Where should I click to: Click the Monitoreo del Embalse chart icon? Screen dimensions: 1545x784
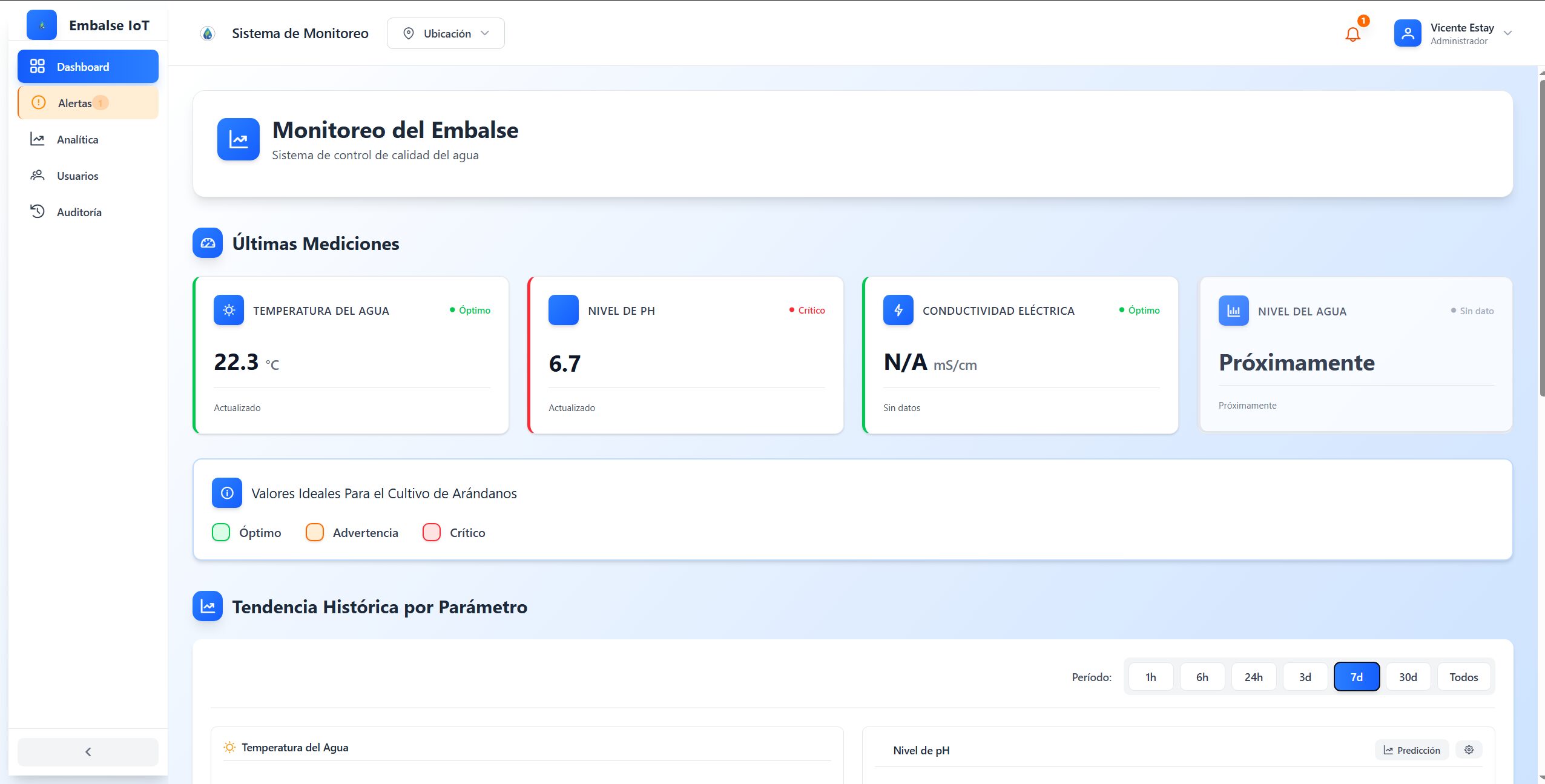(239, 139)
